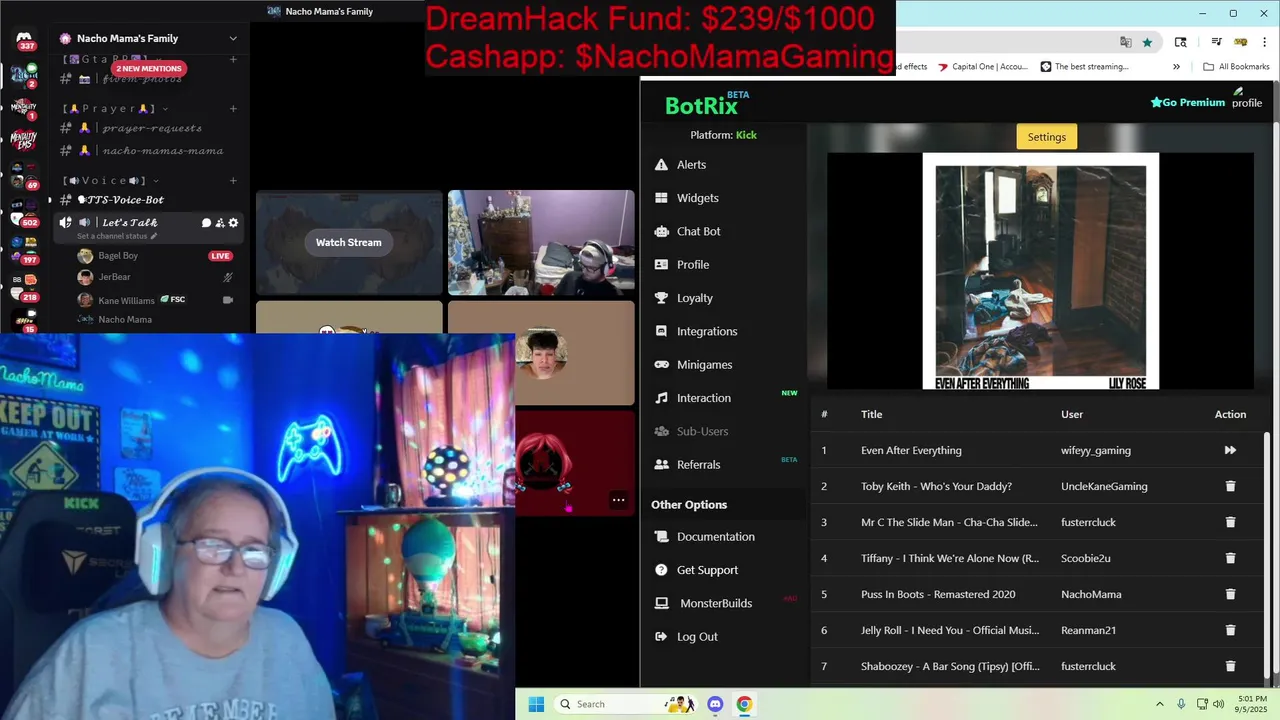Click Even After Everything album art thumbnail
This screenshot has height=720, width=1280.
[1041, 271]
